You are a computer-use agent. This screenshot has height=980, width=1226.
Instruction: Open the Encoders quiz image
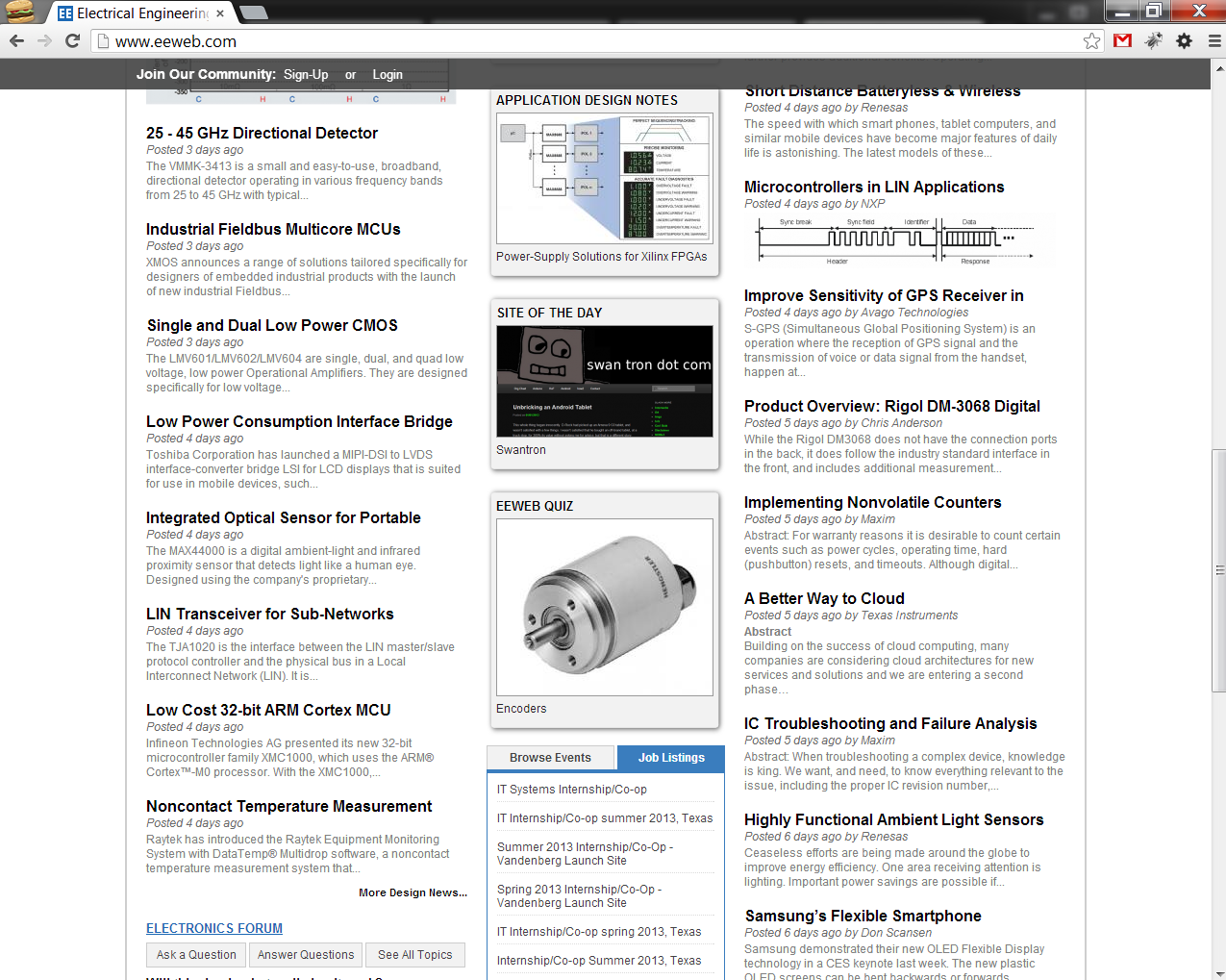pyautogui.click(x=604, y=606)
